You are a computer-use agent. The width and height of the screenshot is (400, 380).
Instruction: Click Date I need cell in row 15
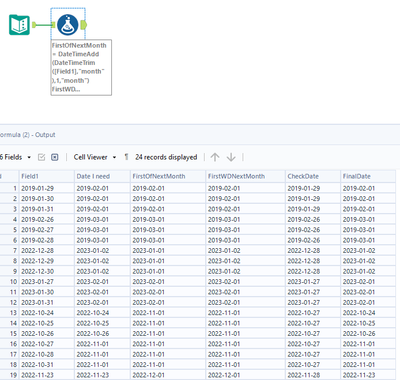click(102, 333)
